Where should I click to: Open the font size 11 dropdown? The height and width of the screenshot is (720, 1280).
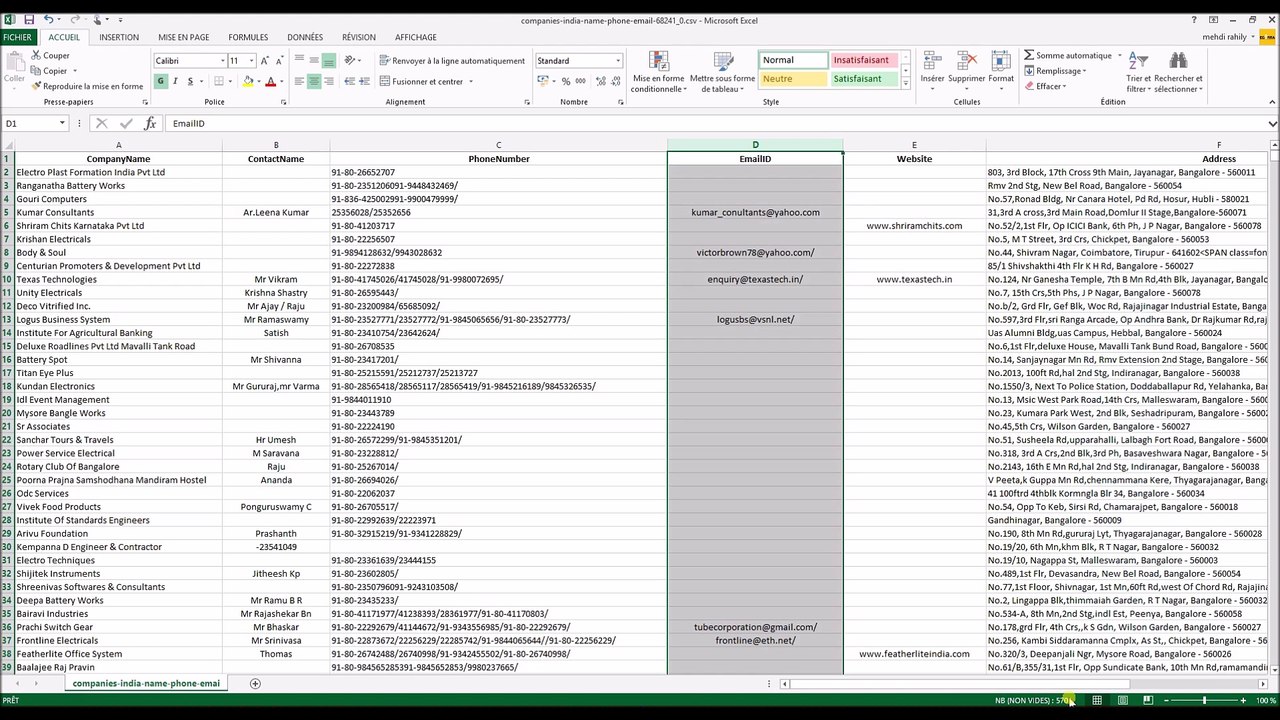point(251,61)
